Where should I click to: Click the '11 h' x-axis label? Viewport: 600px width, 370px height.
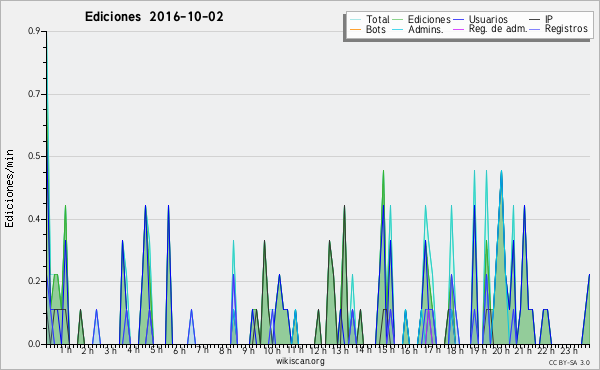pyautogui.click(x=295, y=350)
